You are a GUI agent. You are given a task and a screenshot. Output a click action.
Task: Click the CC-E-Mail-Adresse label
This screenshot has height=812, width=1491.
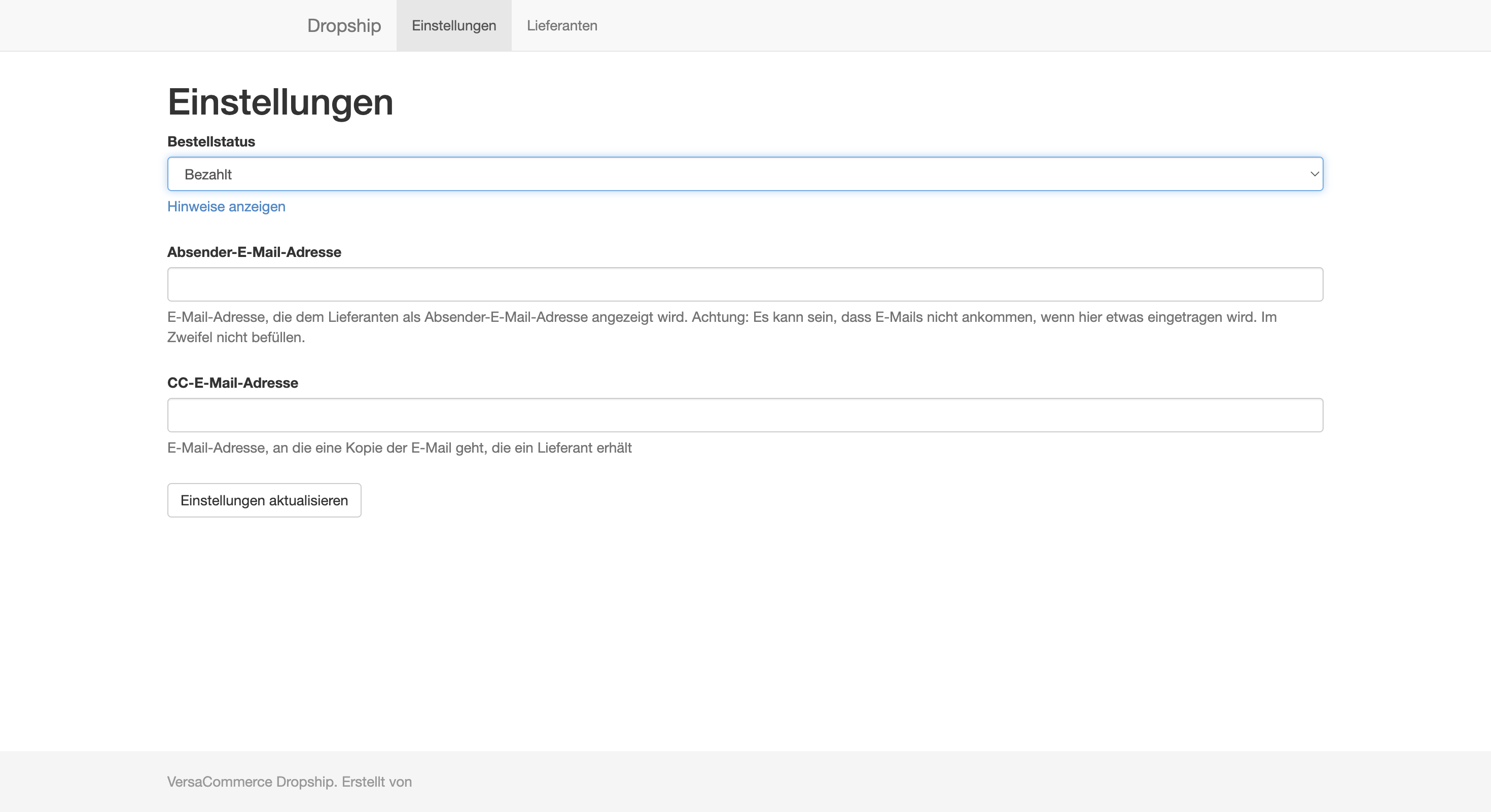tap(233, 383)
